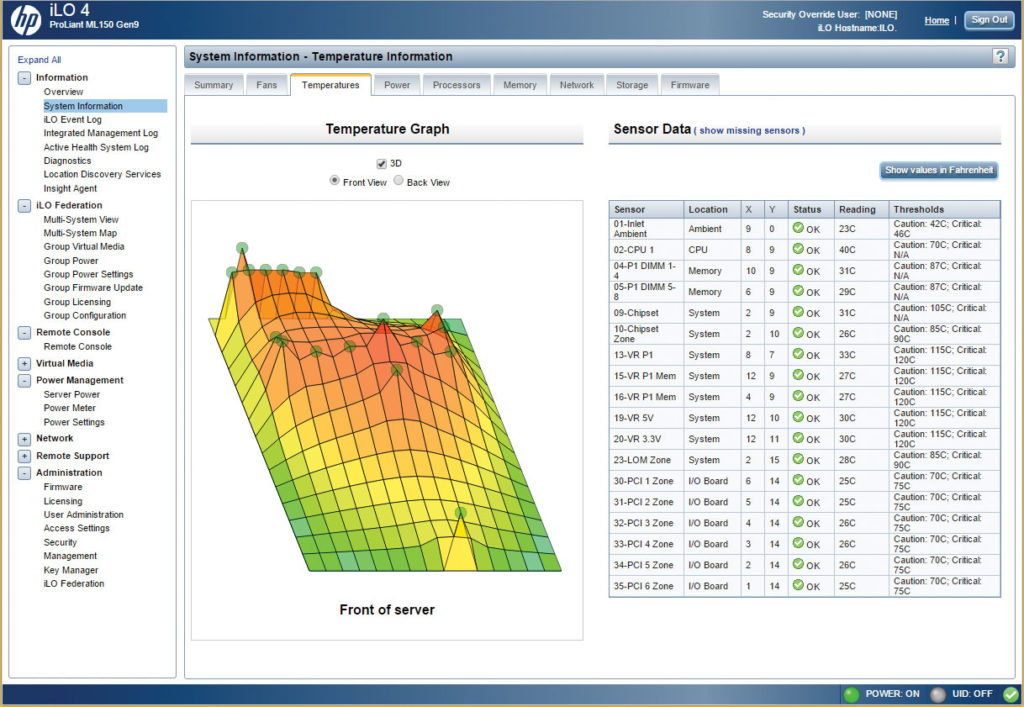Click OK status icon for 09-Chipset
Screen dimensions: 1024x707
(x=798, y=312)
